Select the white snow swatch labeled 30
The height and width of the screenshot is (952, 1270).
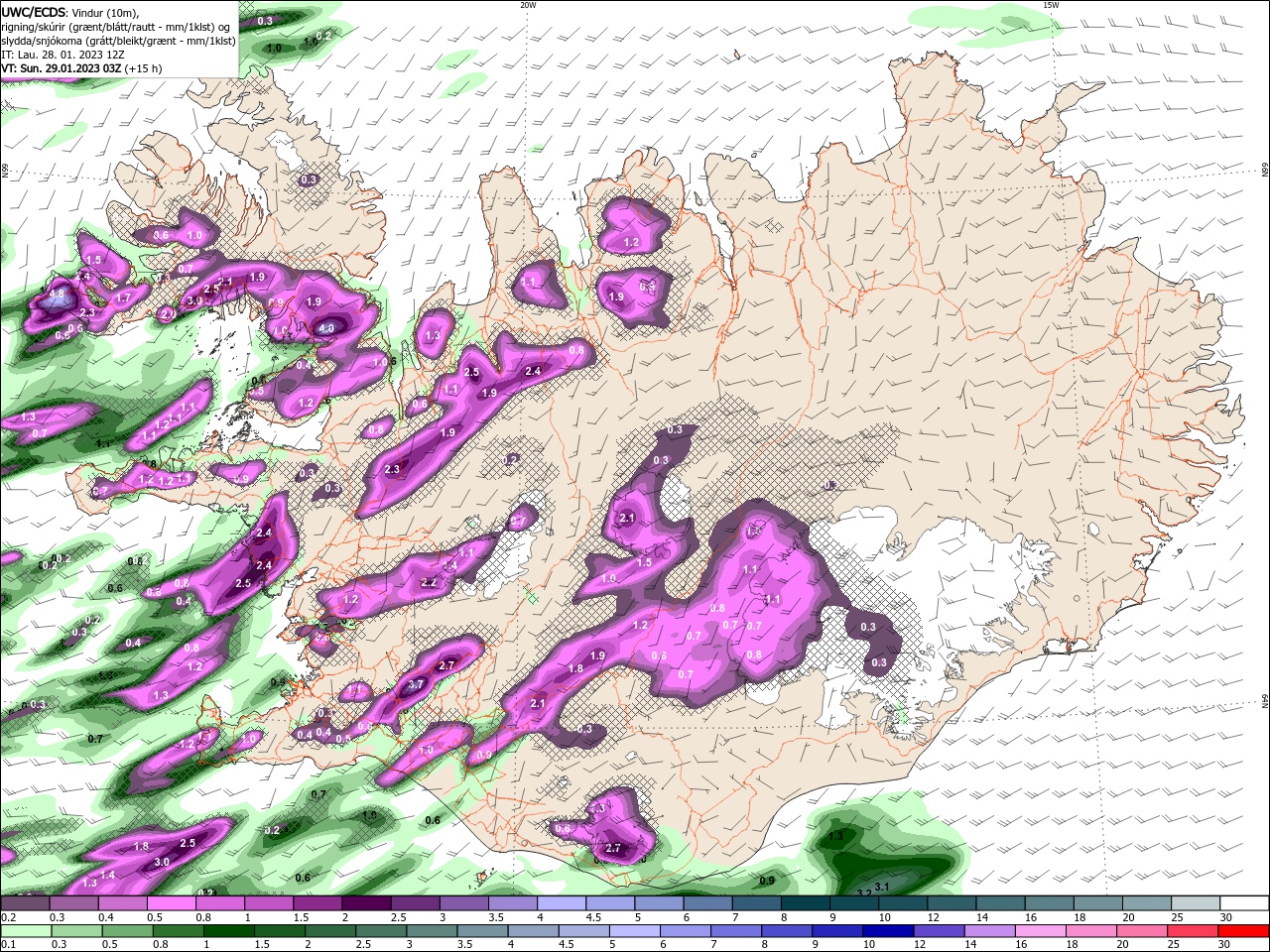1244,903
